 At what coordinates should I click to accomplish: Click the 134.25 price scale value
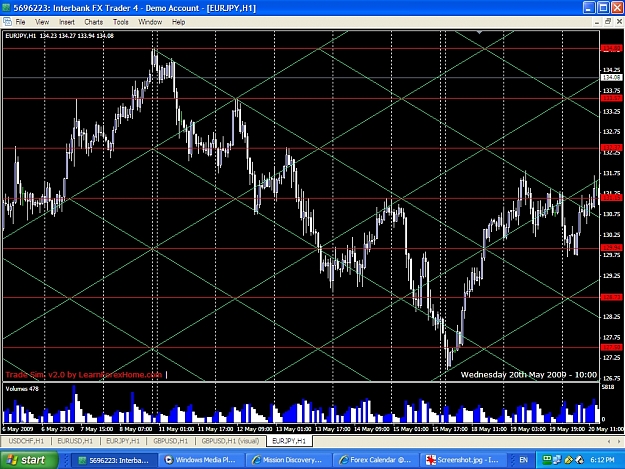(x=612, y=70)
